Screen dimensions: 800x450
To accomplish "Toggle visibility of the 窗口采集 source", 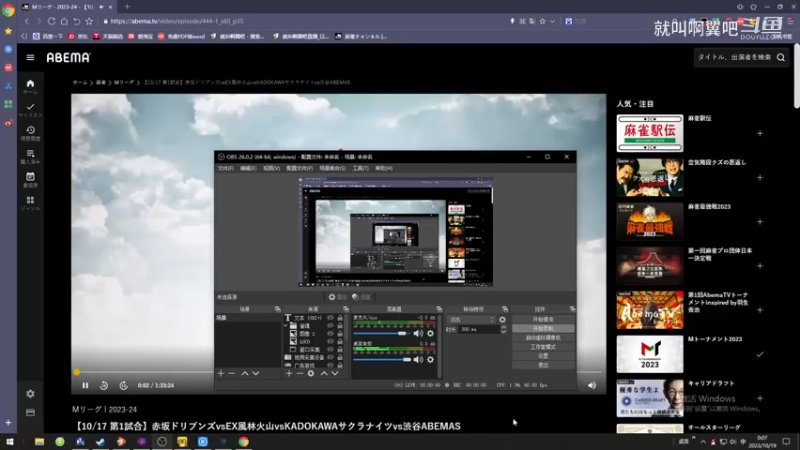I will click(x=330, y=349).
